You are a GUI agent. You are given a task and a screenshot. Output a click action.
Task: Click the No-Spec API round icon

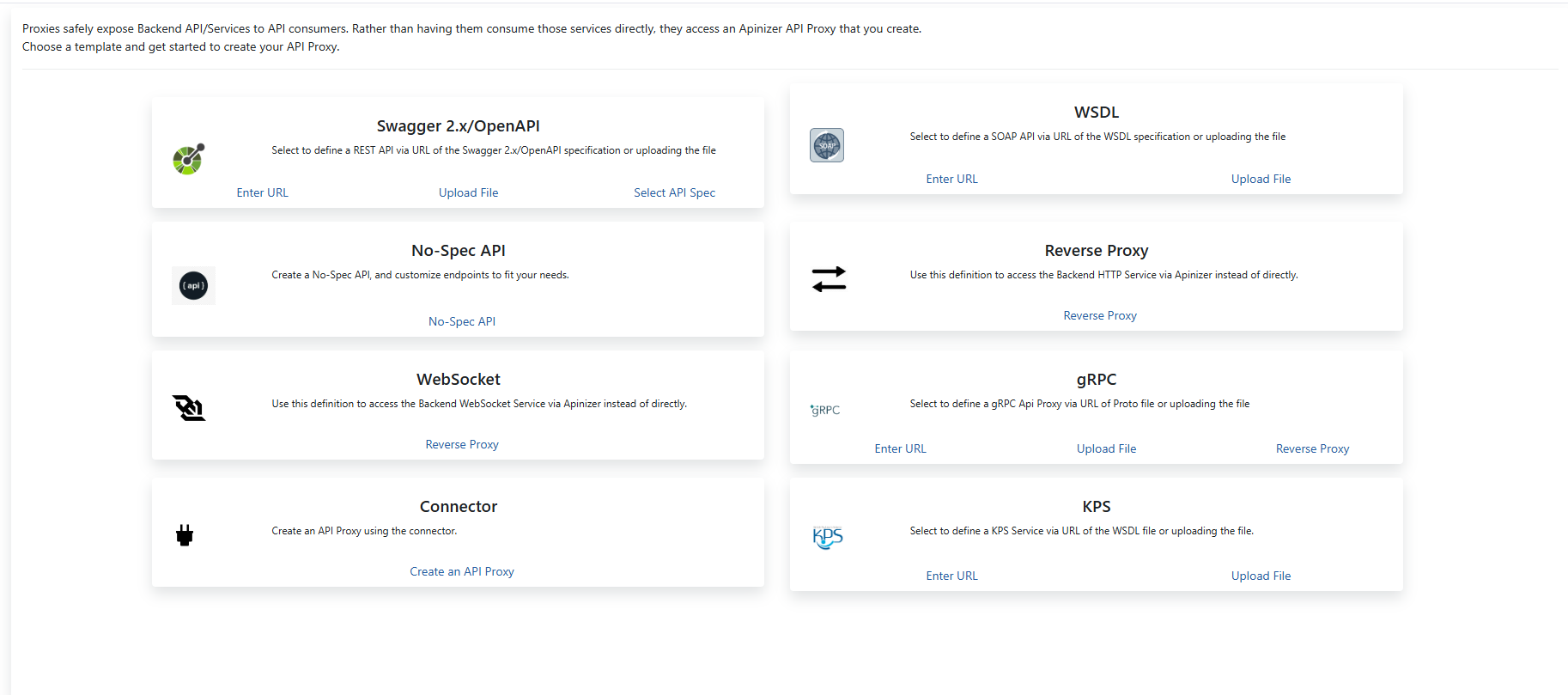pos(193,285)
